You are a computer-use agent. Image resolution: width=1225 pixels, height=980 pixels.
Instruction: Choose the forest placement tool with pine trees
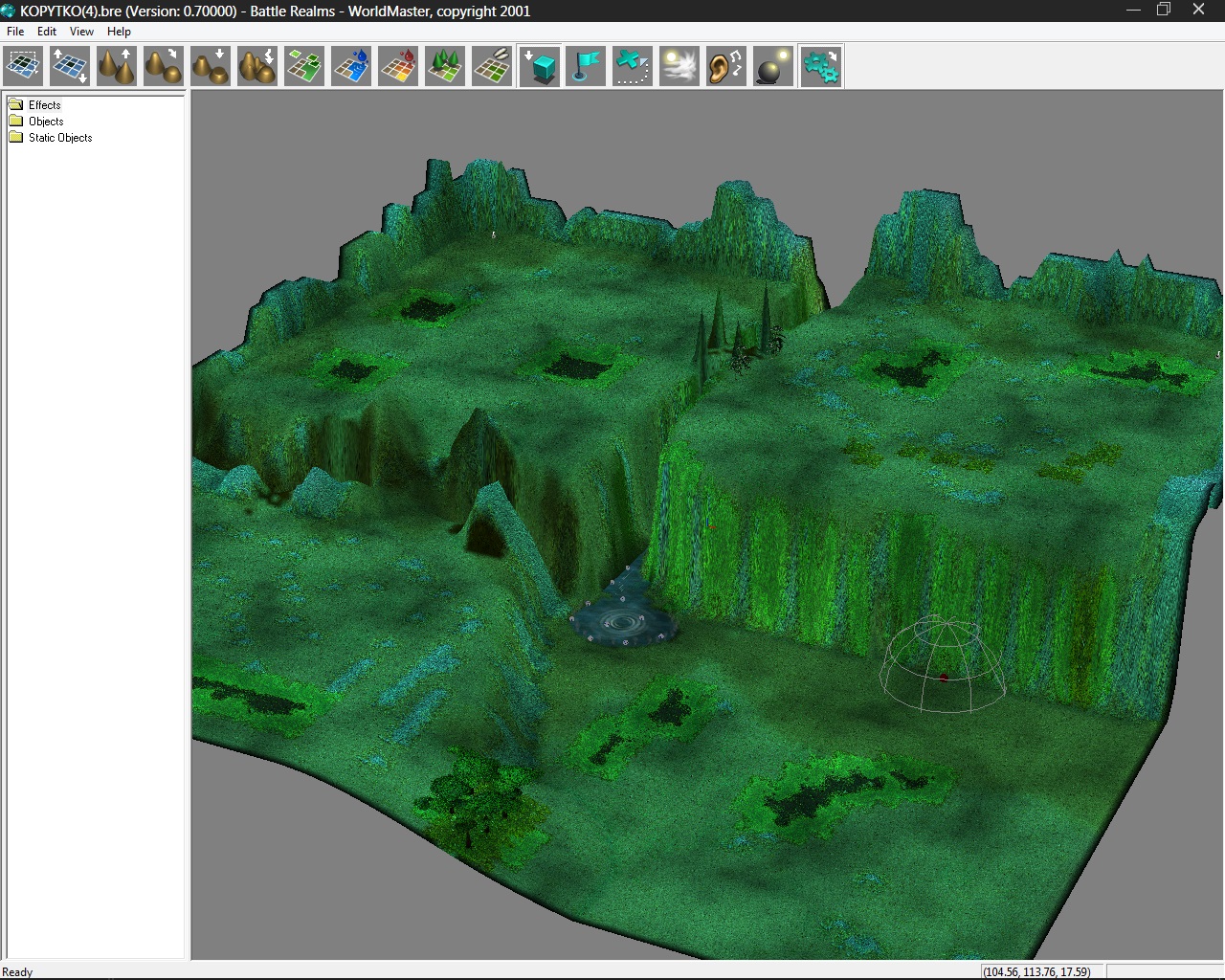click(x=445, y=67)
